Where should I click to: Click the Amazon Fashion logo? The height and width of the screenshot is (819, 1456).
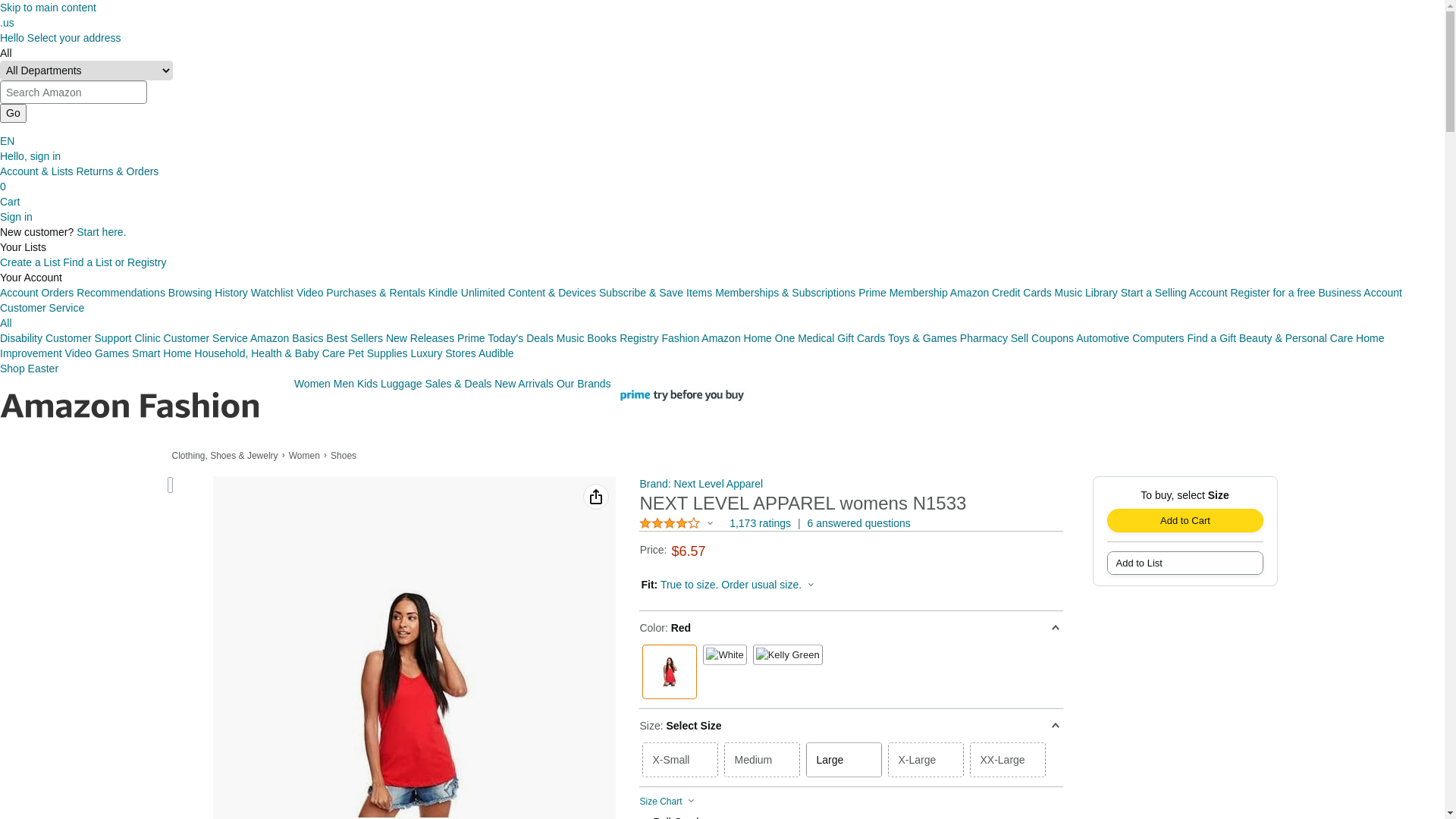coord(130,405)
